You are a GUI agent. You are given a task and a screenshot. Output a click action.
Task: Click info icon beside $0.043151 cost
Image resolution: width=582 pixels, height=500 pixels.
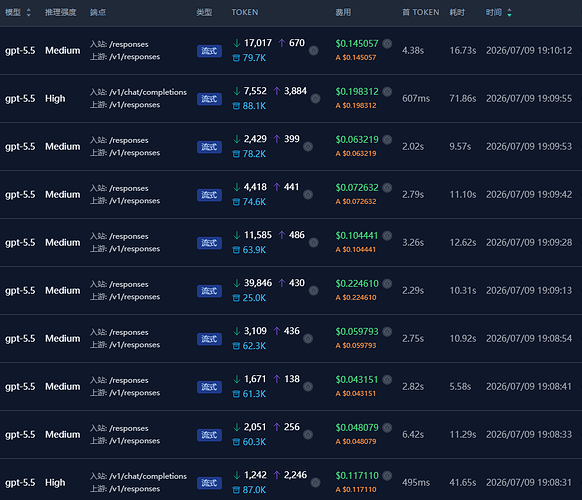387,379
